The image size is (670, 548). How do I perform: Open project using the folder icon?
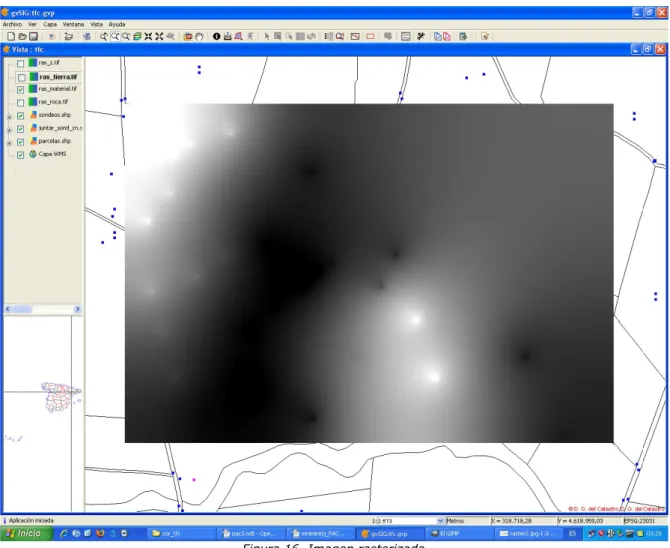(x=22, y=37)
